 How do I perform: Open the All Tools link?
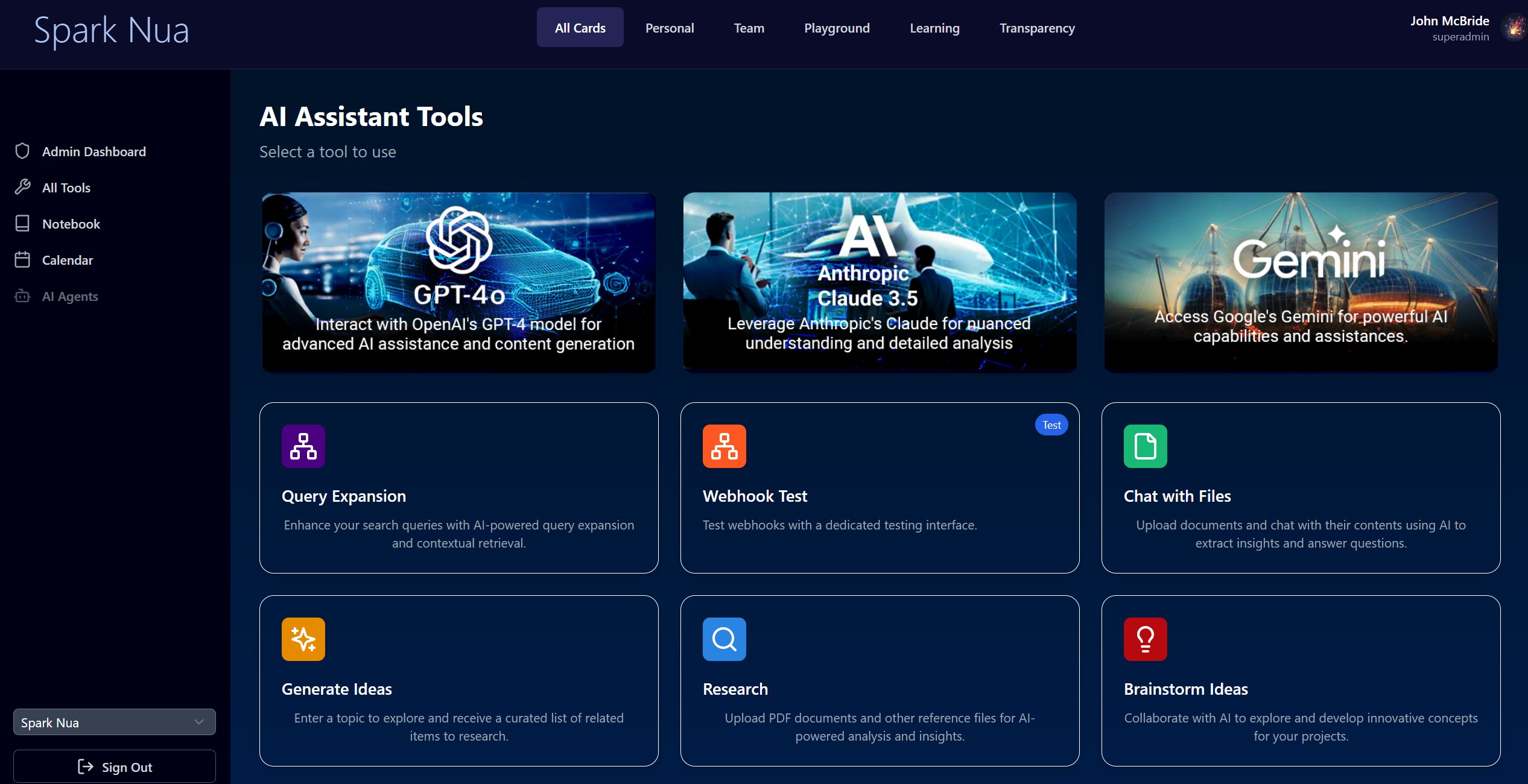(66, 188)
